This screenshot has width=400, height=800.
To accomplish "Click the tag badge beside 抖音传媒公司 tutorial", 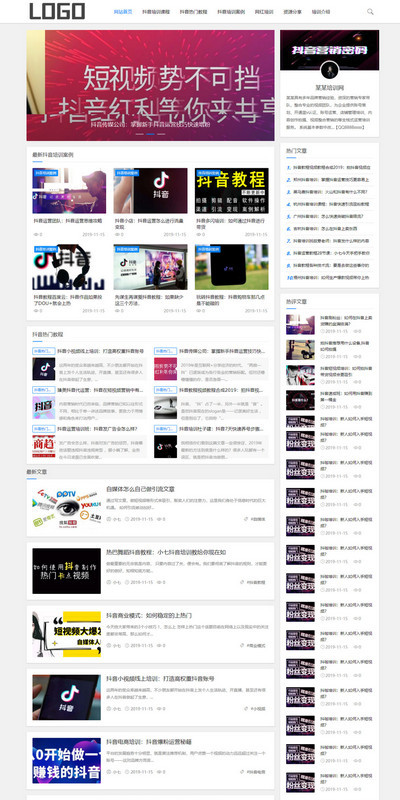I will (x=165, y=352).
